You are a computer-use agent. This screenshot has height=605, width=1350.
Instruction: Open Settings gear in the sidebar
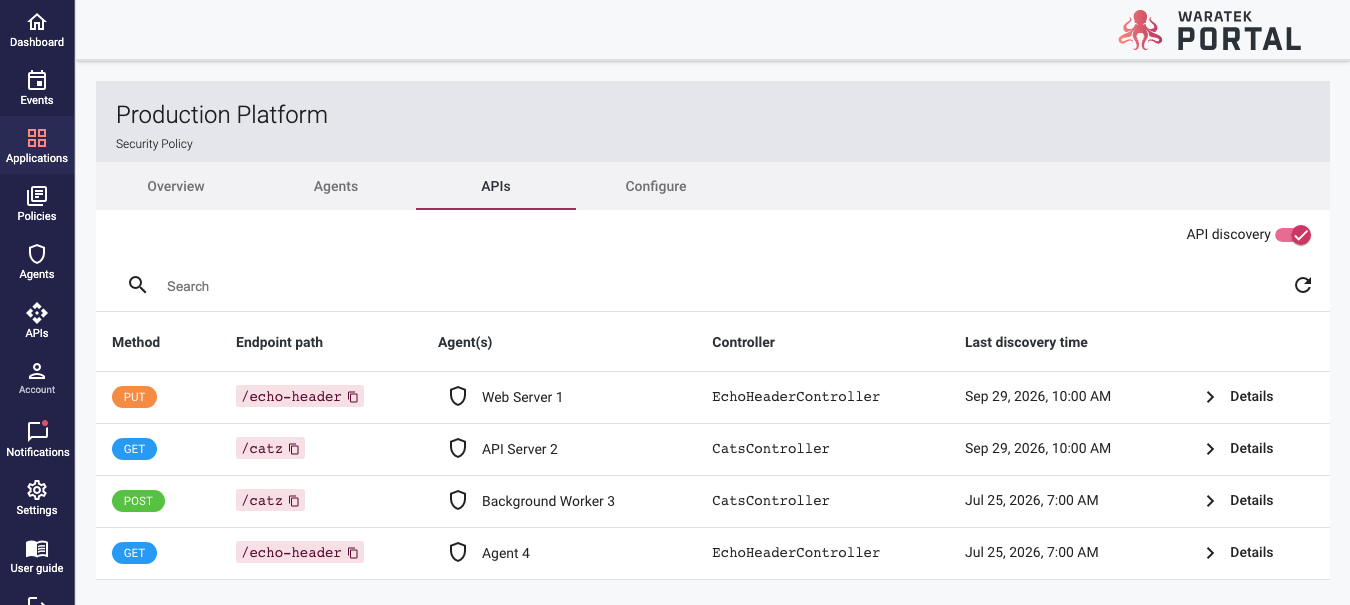(37, 490)
